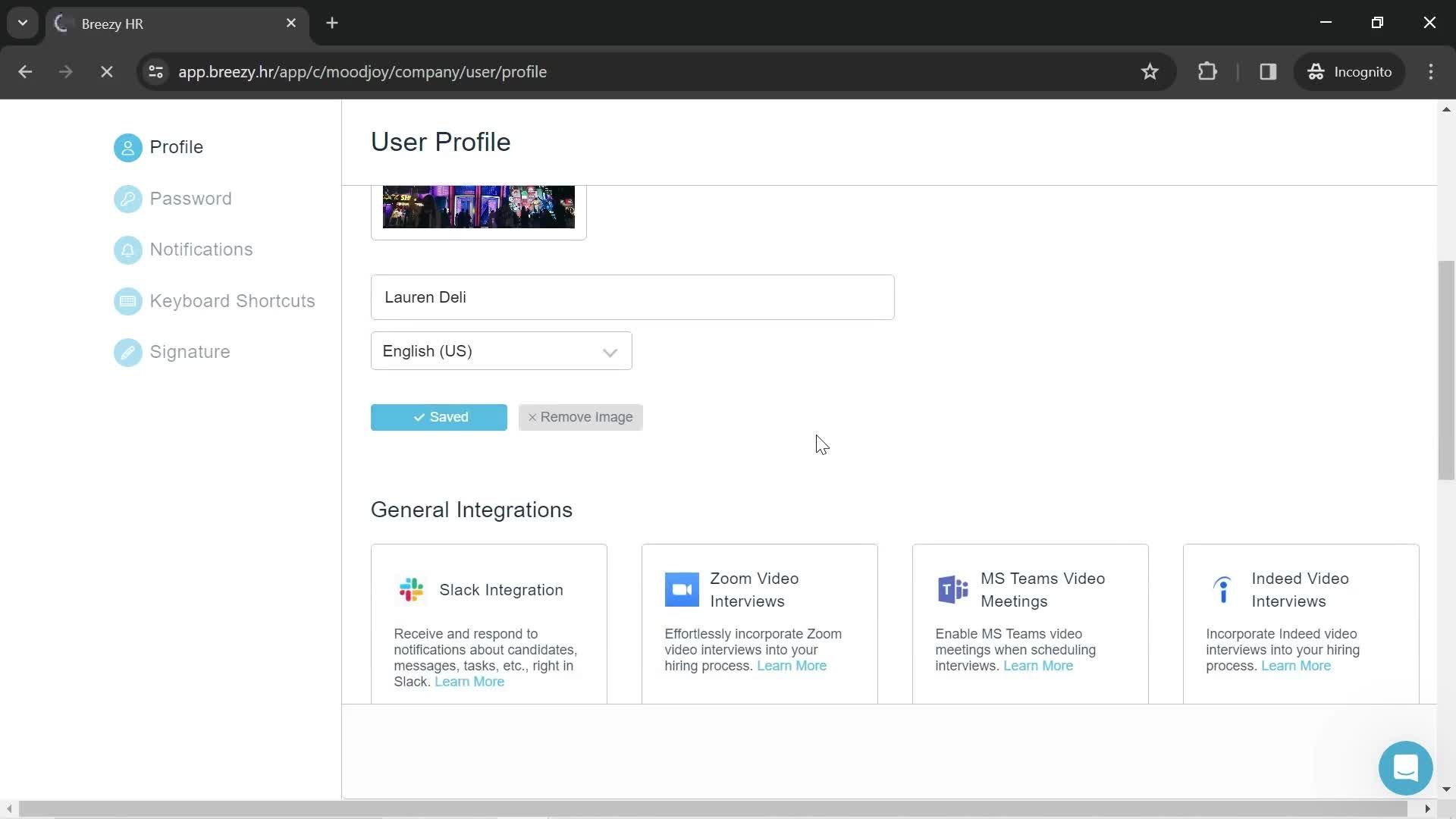Click the Saved confirmation button

[x=438, y=417]
